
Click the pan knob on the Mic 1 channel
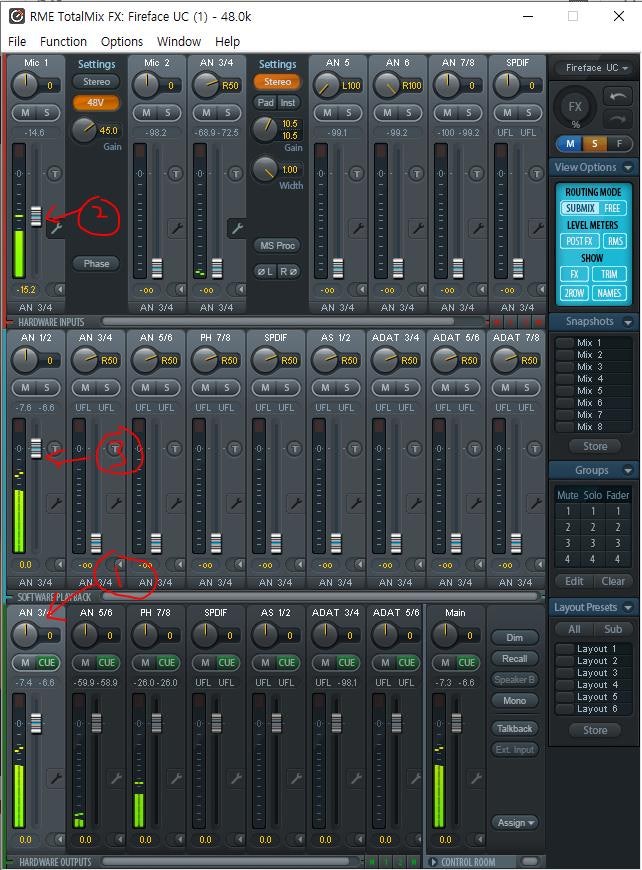[24, 85]
